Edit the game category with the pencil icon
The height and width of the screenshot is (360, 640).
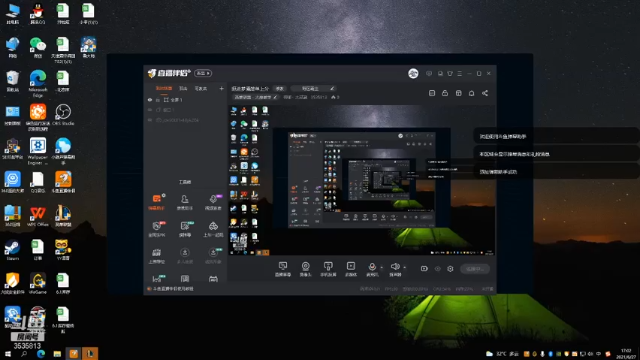click(x=275, y=97)
